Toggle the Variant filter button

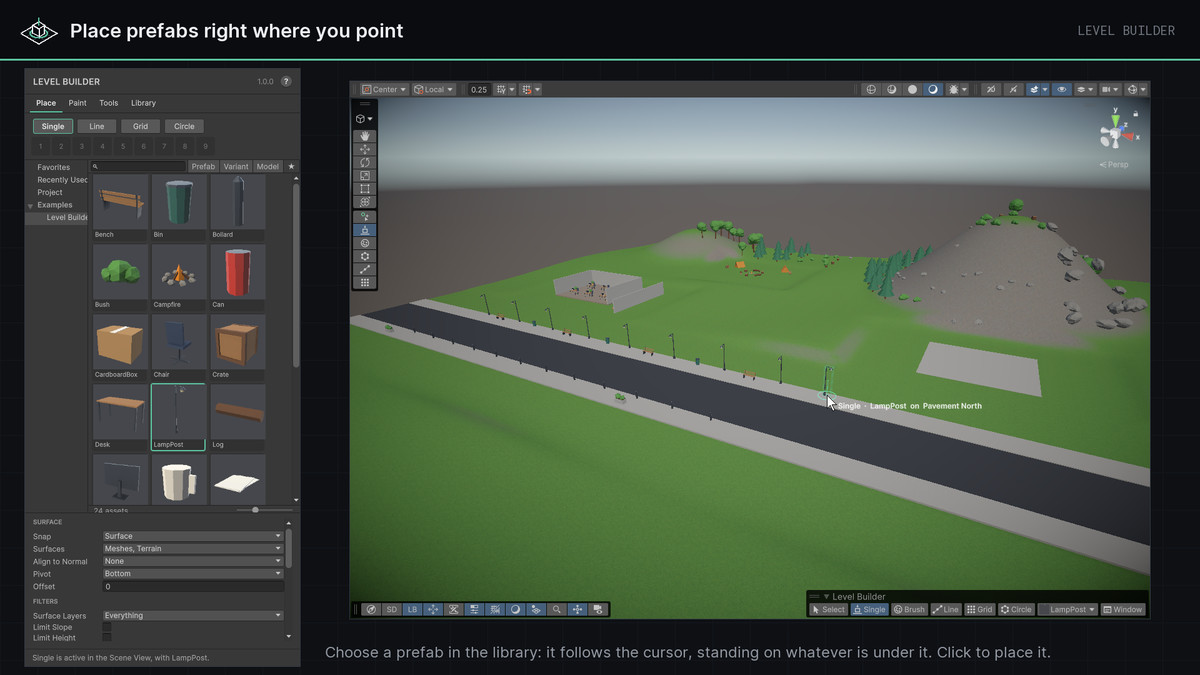236,166
